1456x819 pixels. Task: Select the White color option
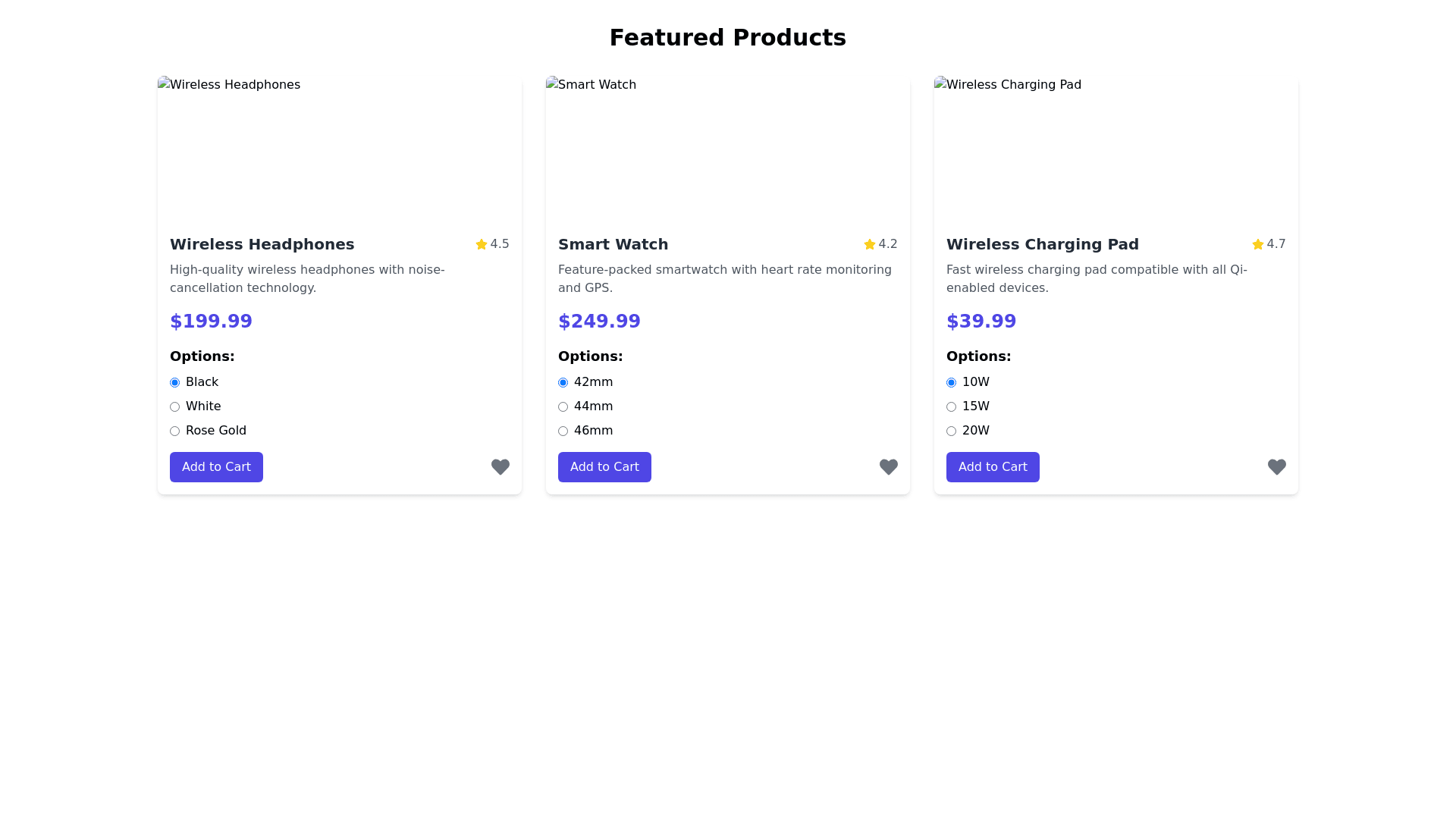(175, 406)
